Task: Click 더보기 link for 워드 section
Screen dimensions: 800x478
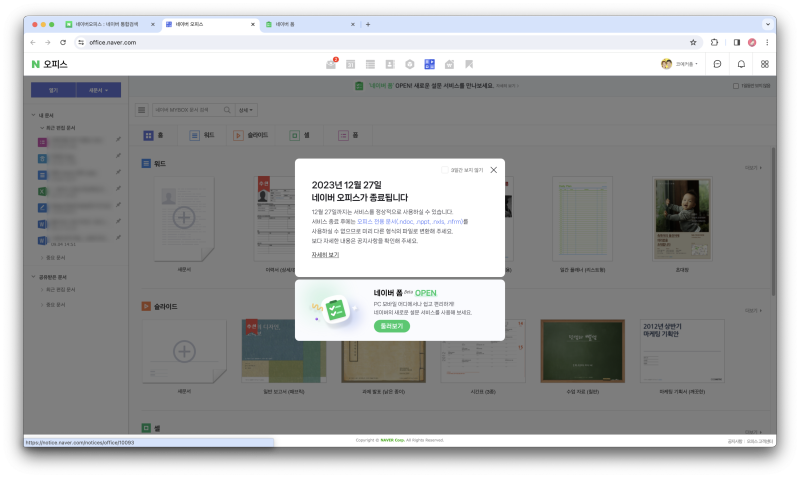Action: coord(753,168)
